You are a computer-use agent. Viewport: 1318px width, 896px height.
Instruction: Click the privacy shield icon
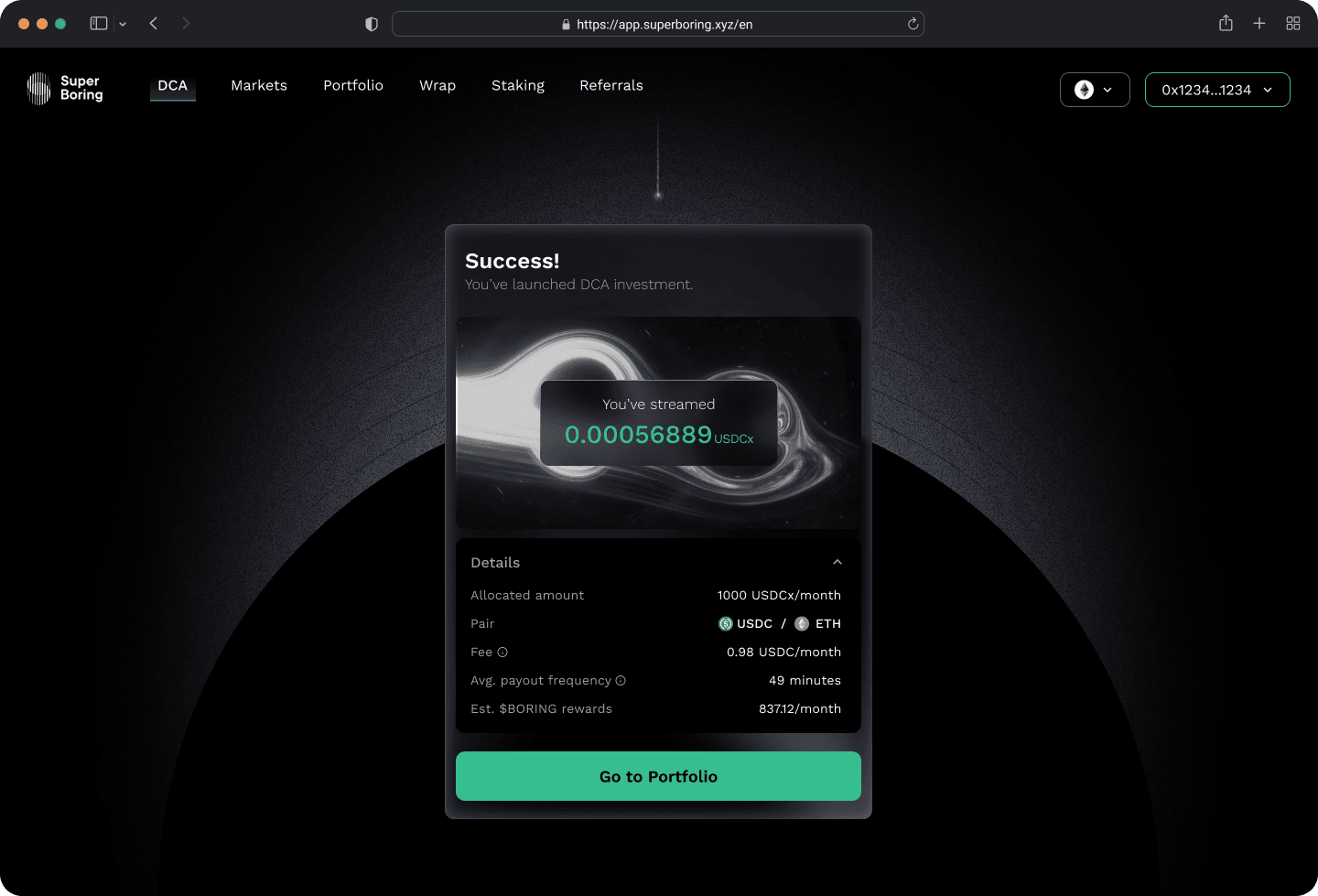click(x=372, y=25)
